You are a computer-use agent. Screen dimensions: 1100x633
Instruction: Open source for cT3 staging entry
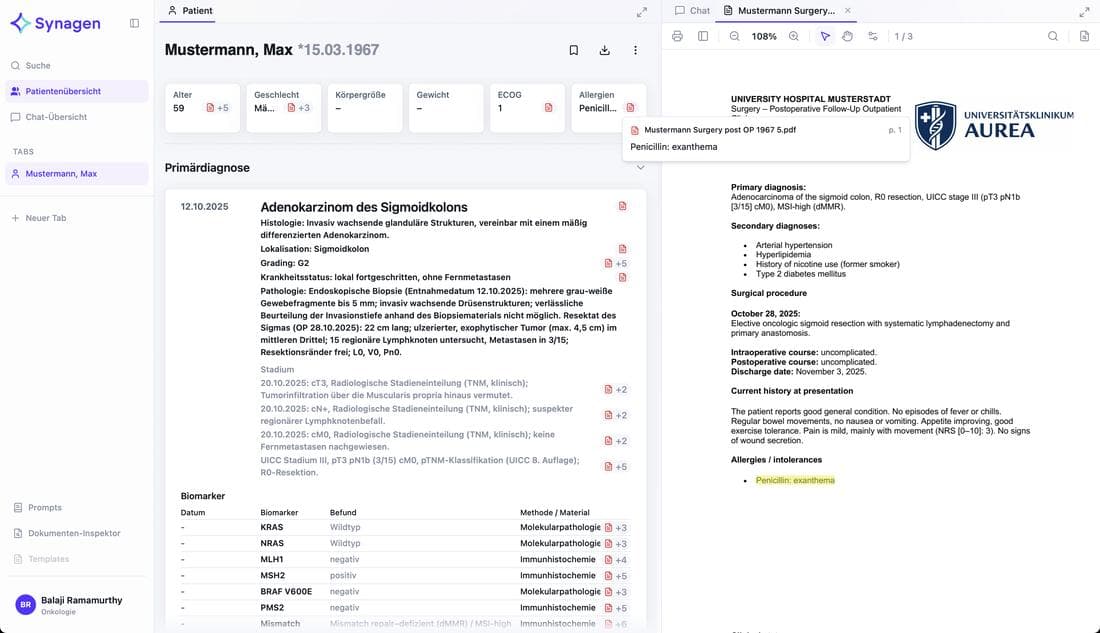[608, 389]
